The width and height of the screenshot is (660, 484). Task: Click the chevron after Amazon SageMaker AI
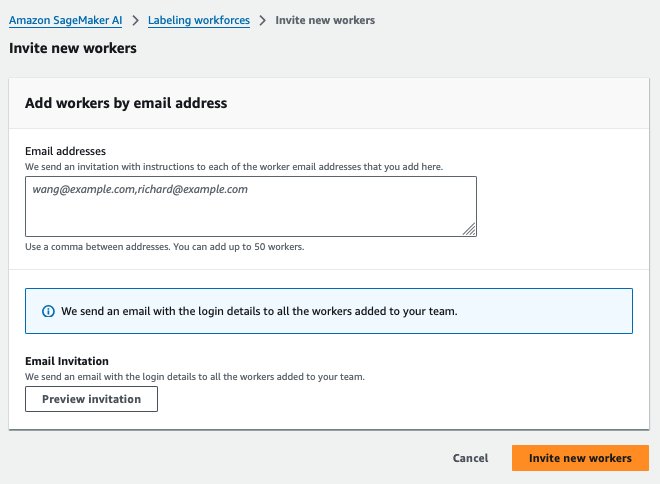click(x=135, y=20)
